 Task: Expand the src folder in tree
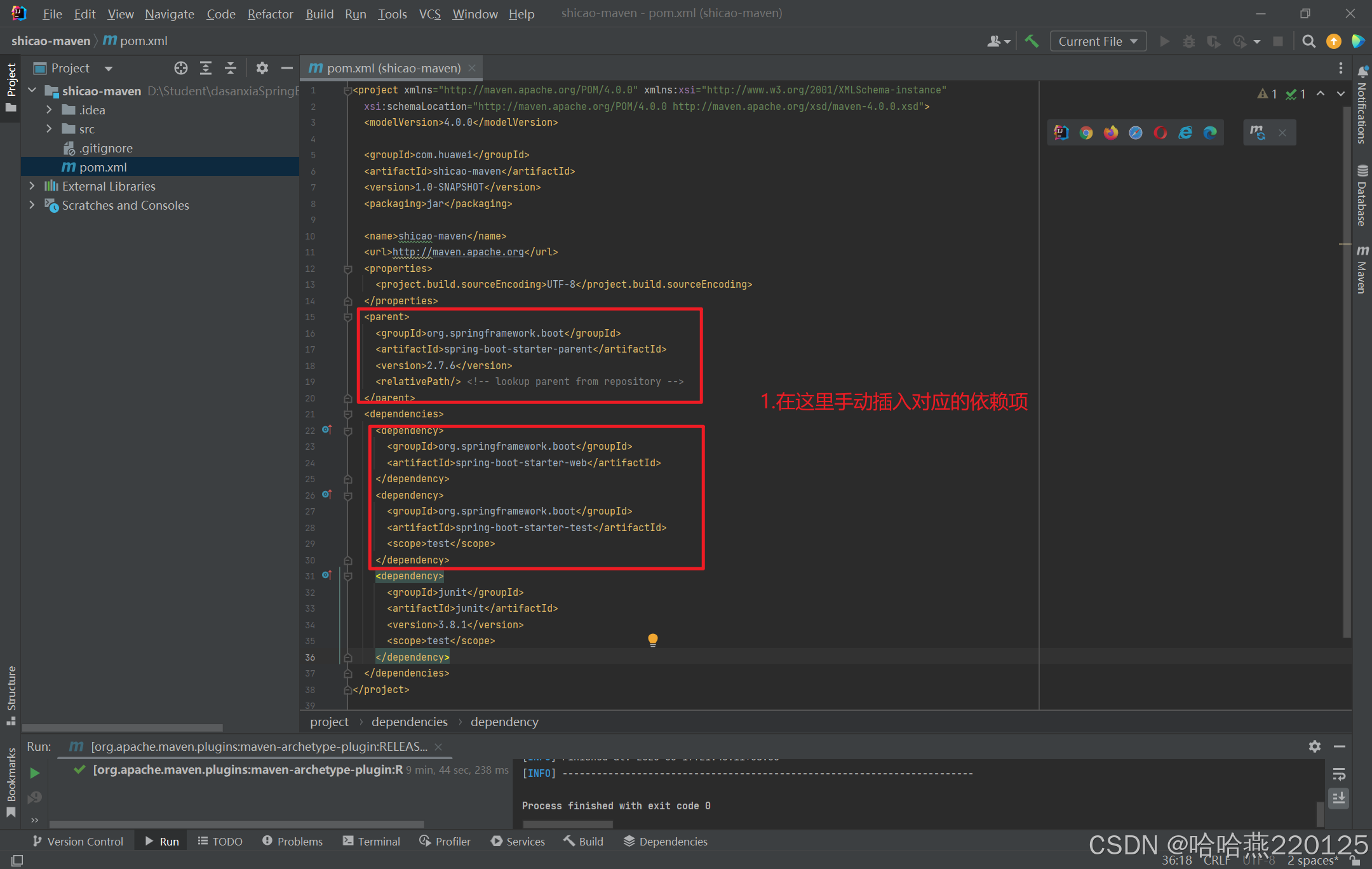[x=49, y=129]
